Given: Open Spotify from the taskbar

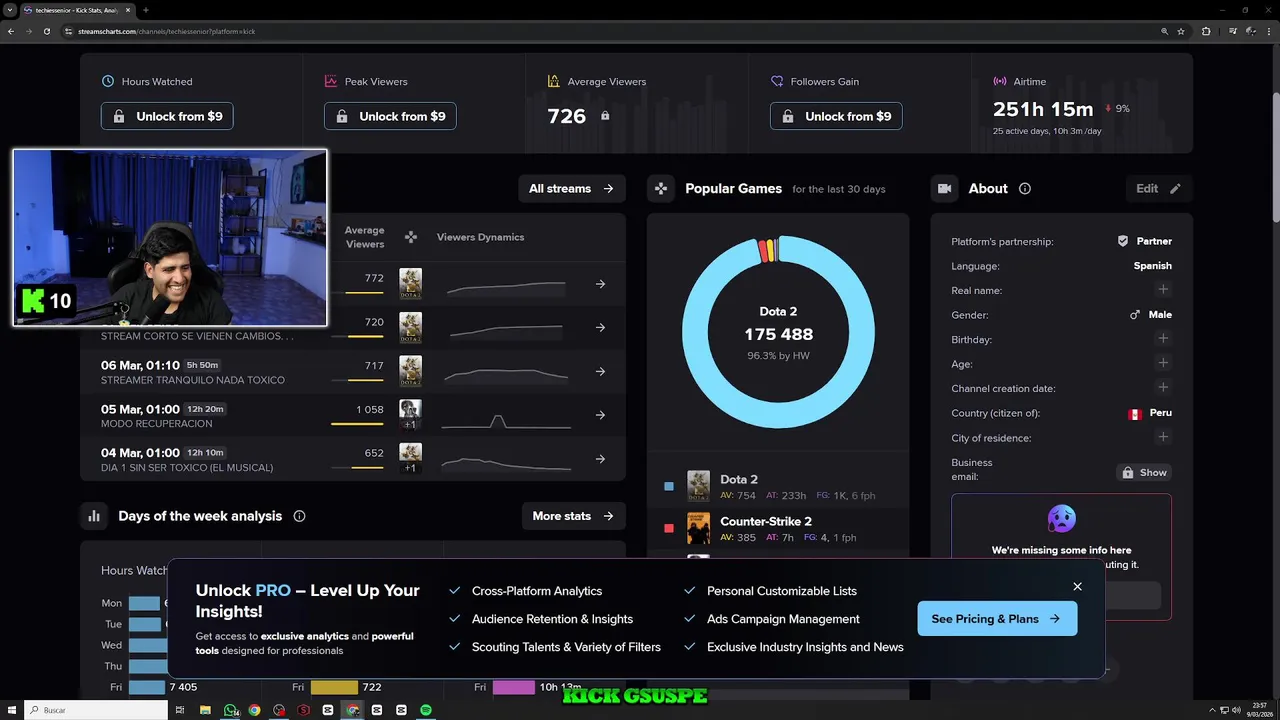Looking at the screenshot, I should [425, 710].
